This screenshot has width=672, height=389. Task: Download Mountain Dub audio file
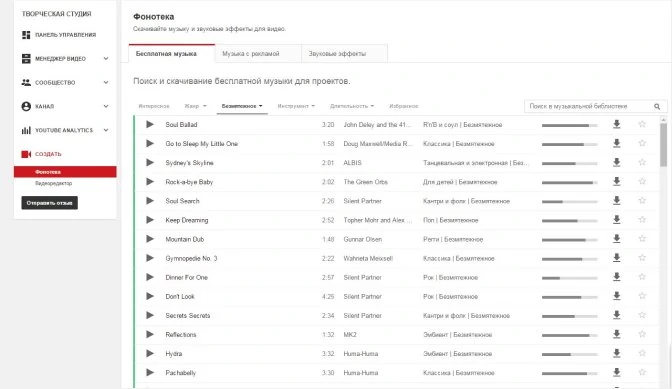(x=616, y=239)
